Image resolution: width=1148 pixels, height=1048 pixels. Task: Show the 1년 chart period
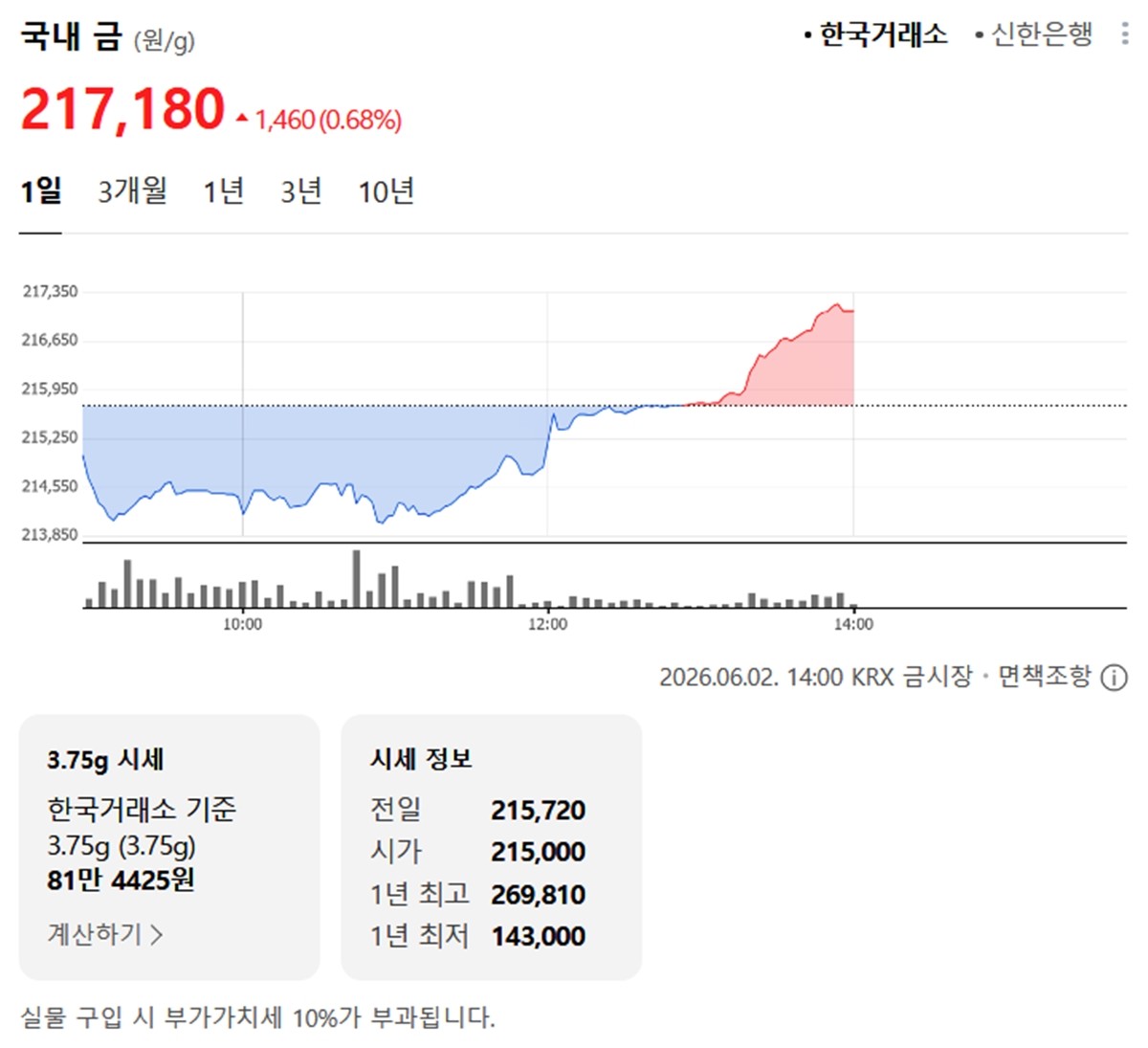click(x=223, y=190)
